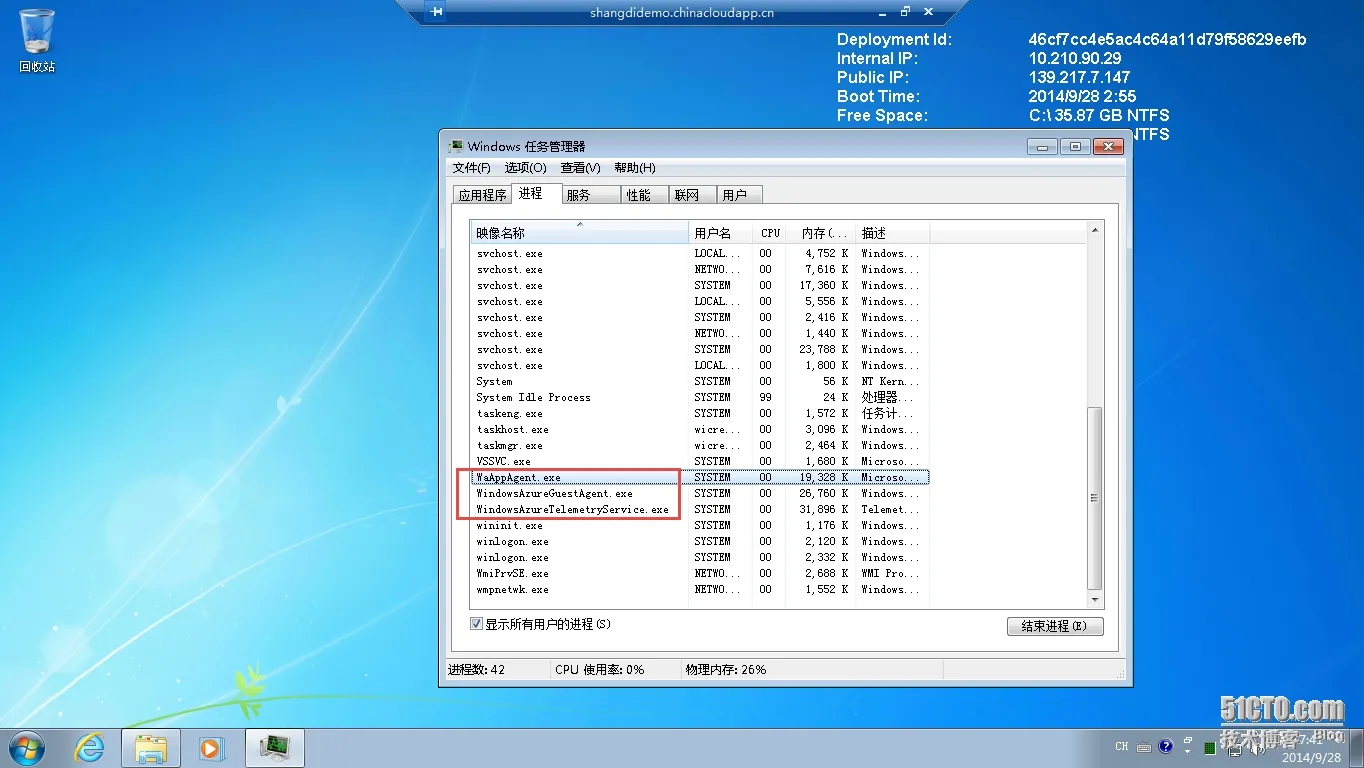
Task: Open the 选项(O) menu
Action: (526, 168)
